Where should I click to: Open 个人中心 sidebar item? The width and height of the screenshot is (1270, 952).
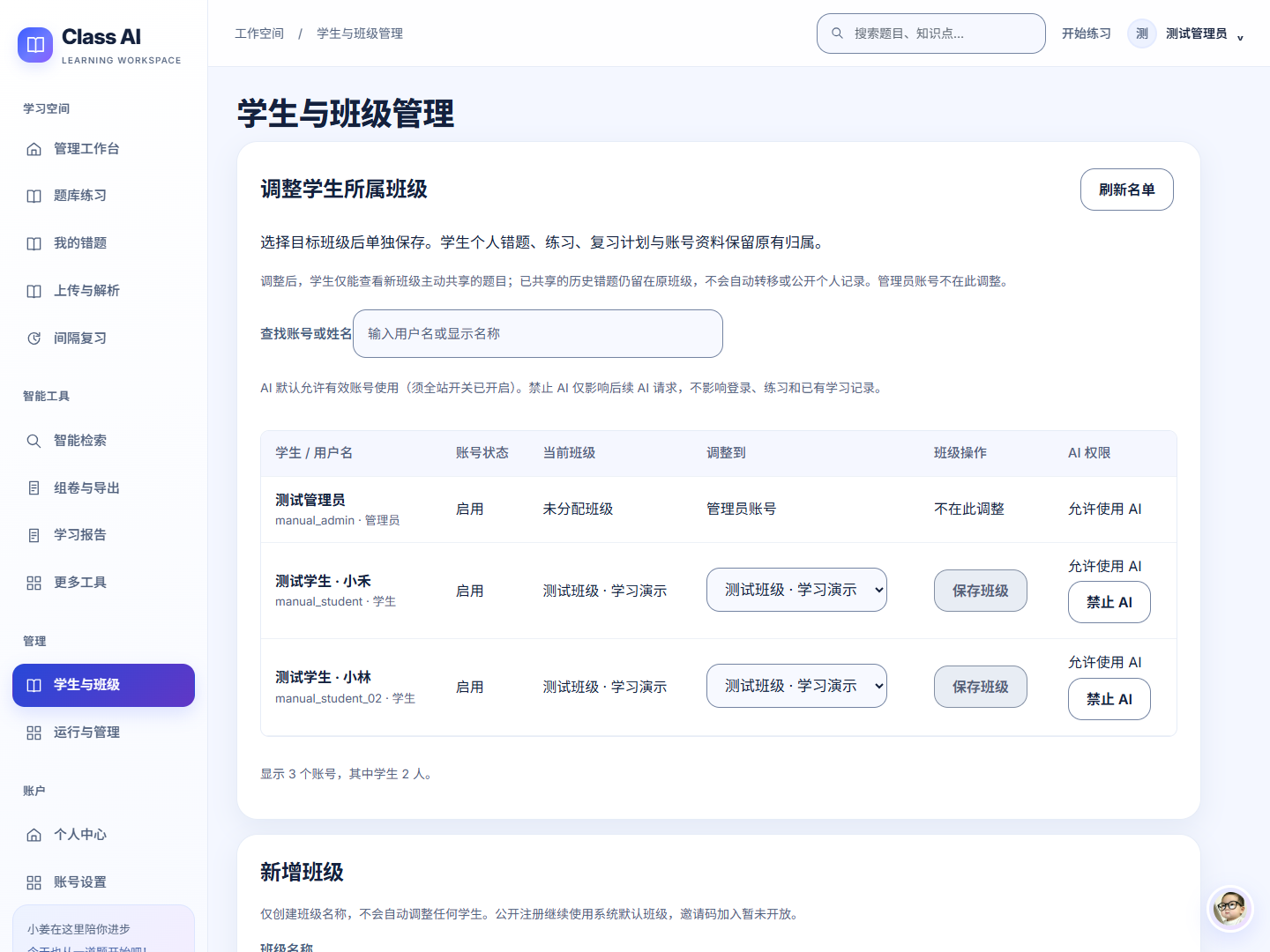pos(103,835)
